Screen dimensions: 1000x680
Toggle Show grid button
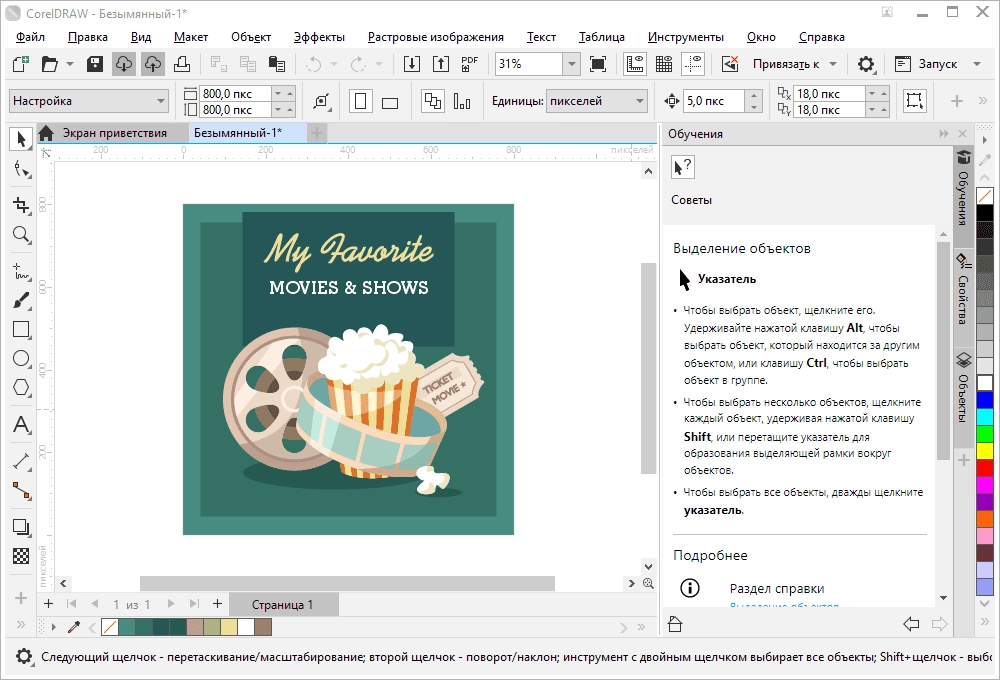(664, 64)
